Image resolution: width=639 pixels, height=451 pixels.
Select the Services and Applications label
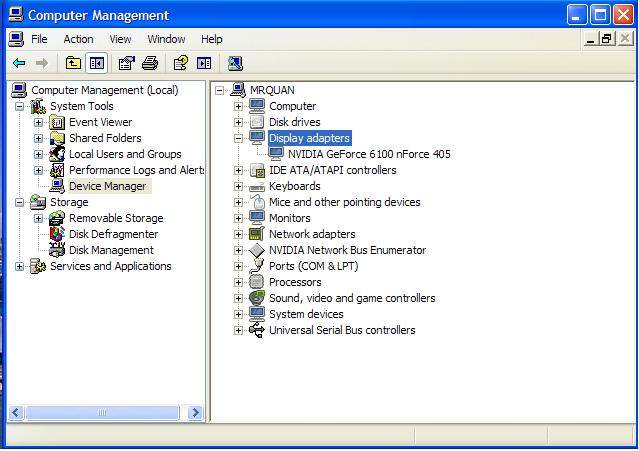[111, 266]
